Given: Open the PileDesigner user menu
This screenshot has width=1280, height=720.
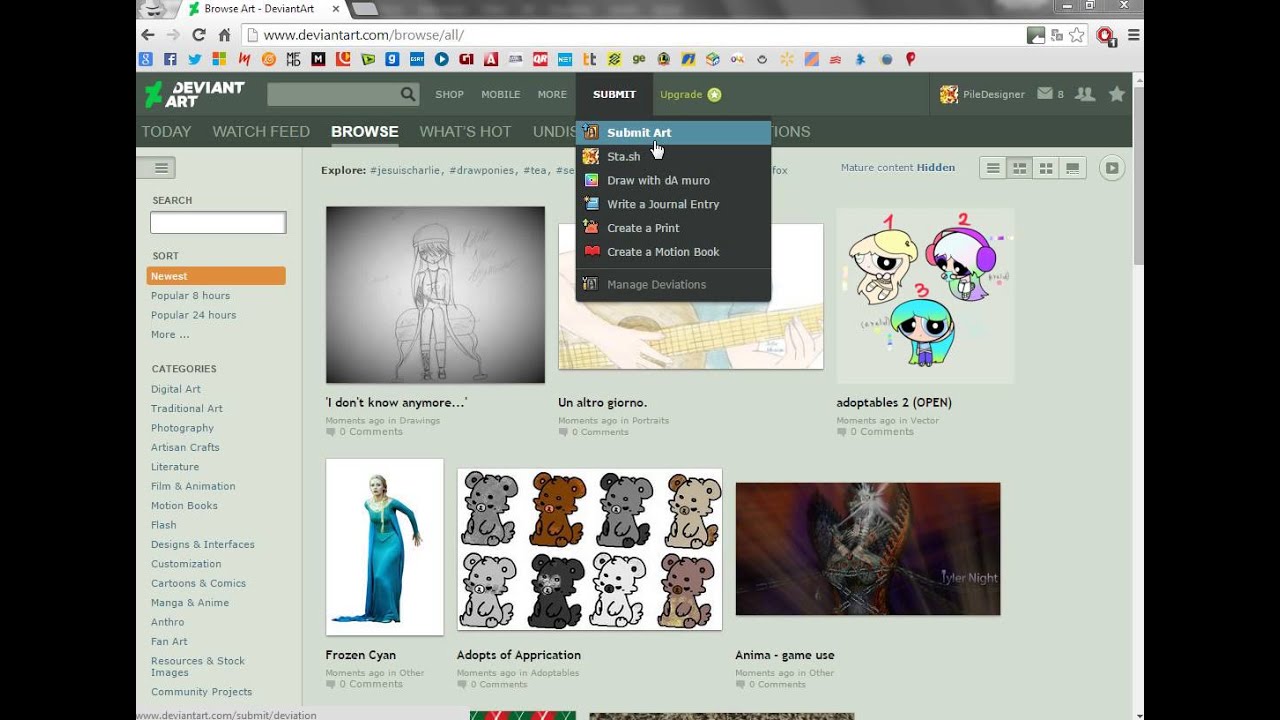Looking at the screenshot, I should coord(994,95).
